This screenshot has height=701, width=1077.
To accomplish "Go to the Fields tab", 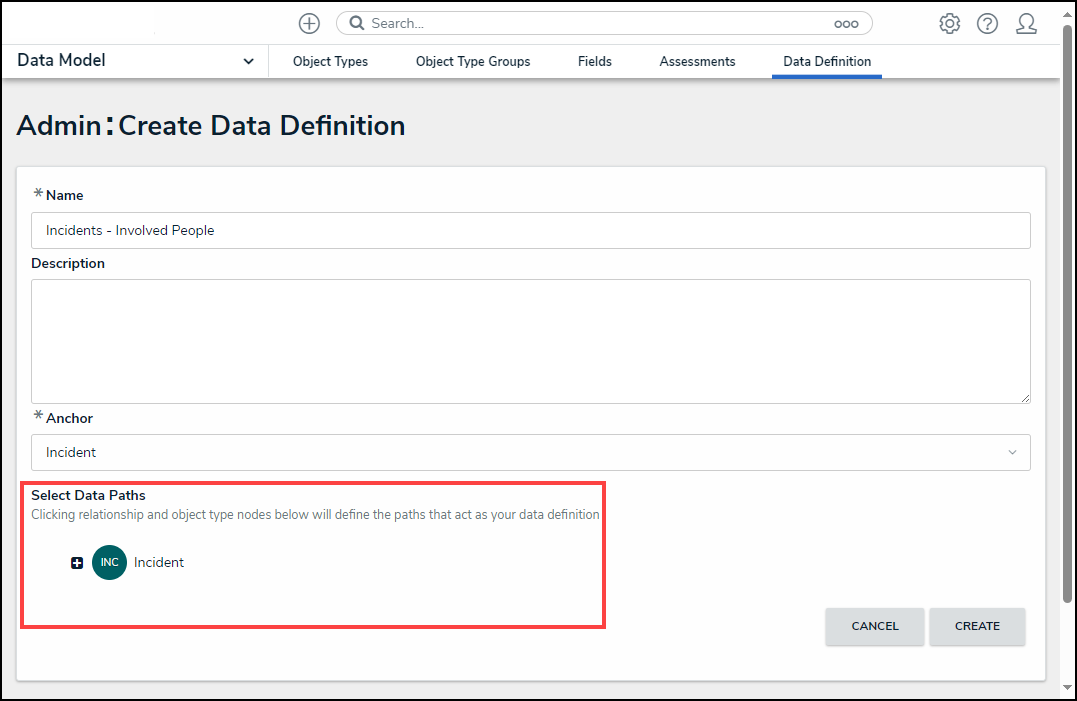I will (594, 62).
